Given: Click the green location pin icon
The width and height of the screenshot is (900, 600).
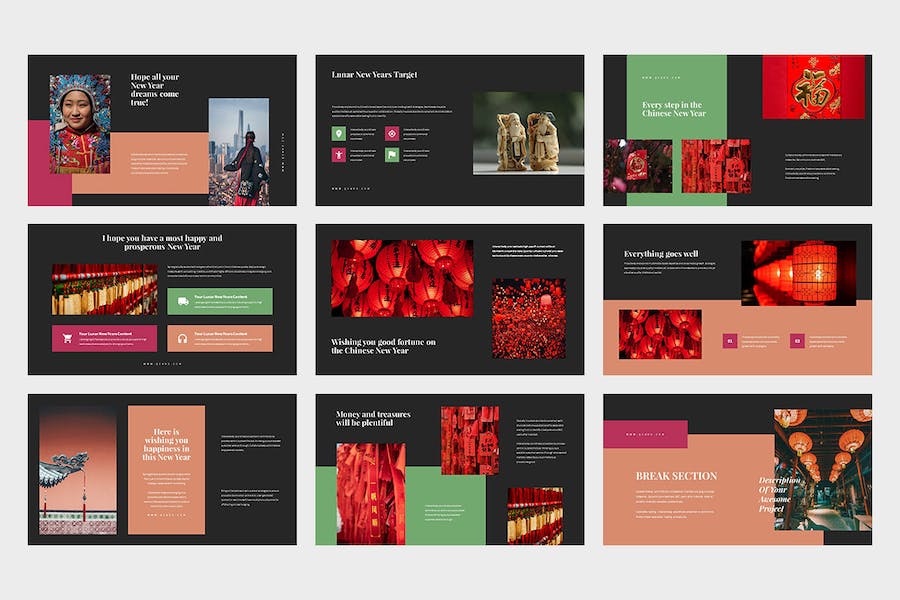Looking at the screenshot, I should (339, 134).
